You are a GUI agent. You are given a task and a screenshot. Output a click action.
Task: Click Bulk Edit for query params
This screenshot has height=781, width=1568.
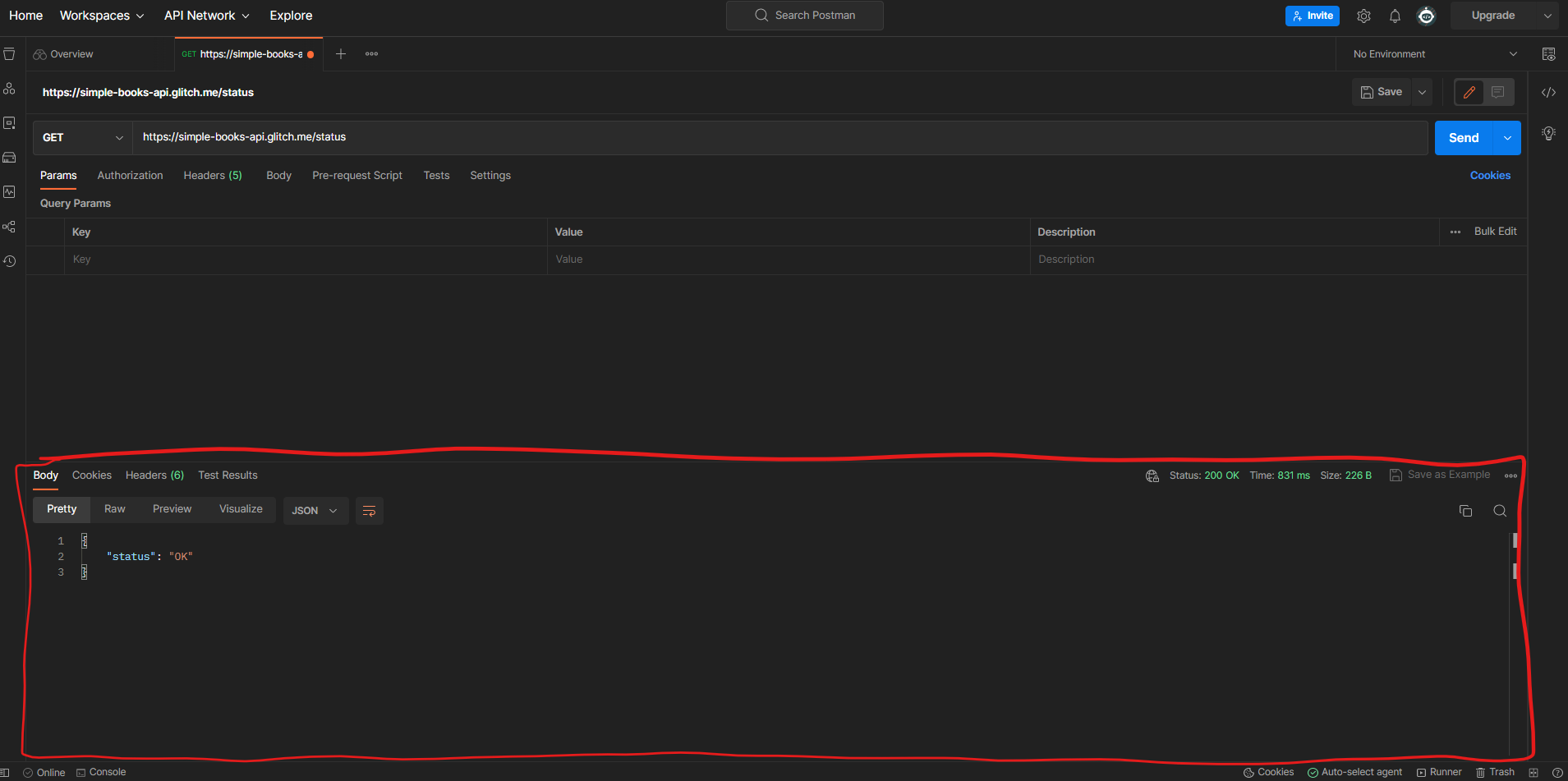click(1496, 232)
